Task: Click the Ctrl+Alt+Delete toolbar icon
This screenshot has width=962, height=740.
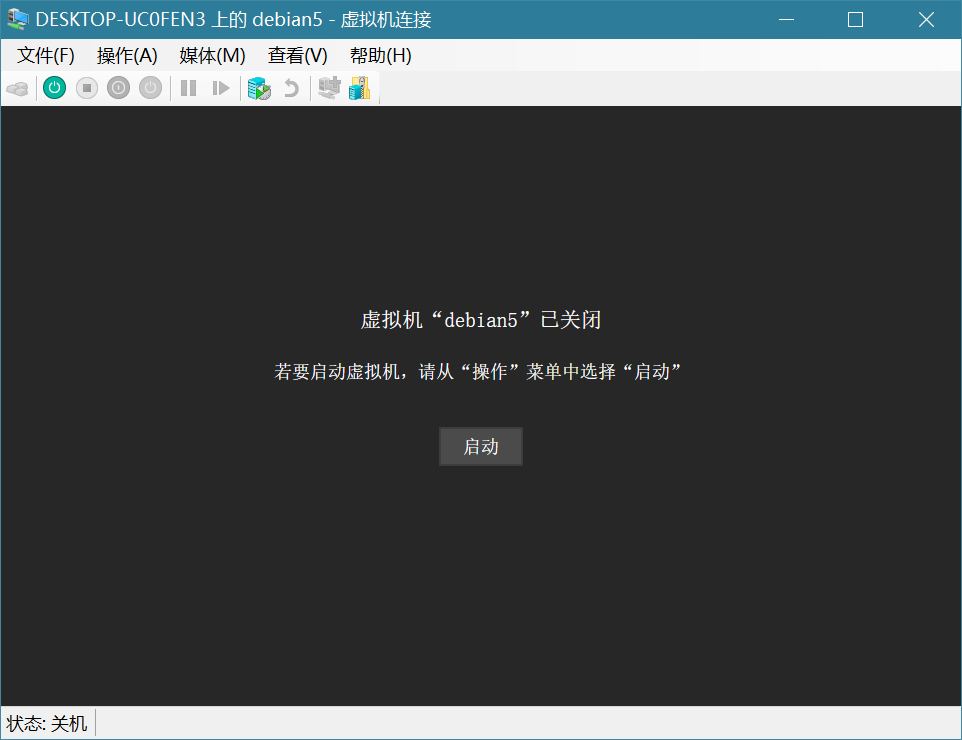Action: (x=17, y=89)
